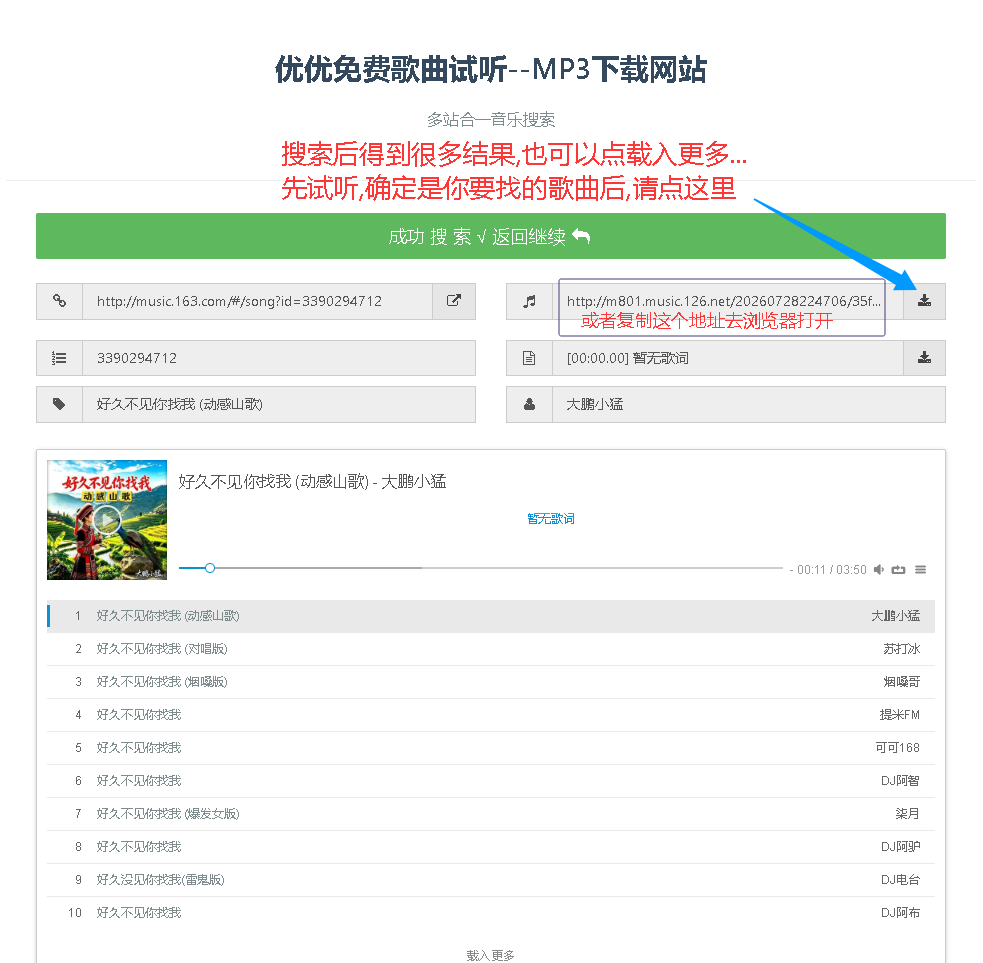Click the player title 好久不见你找我 (动感山歌) - 大鹏小猛
The width and height of the screenshot is (983, 963).
312,482
